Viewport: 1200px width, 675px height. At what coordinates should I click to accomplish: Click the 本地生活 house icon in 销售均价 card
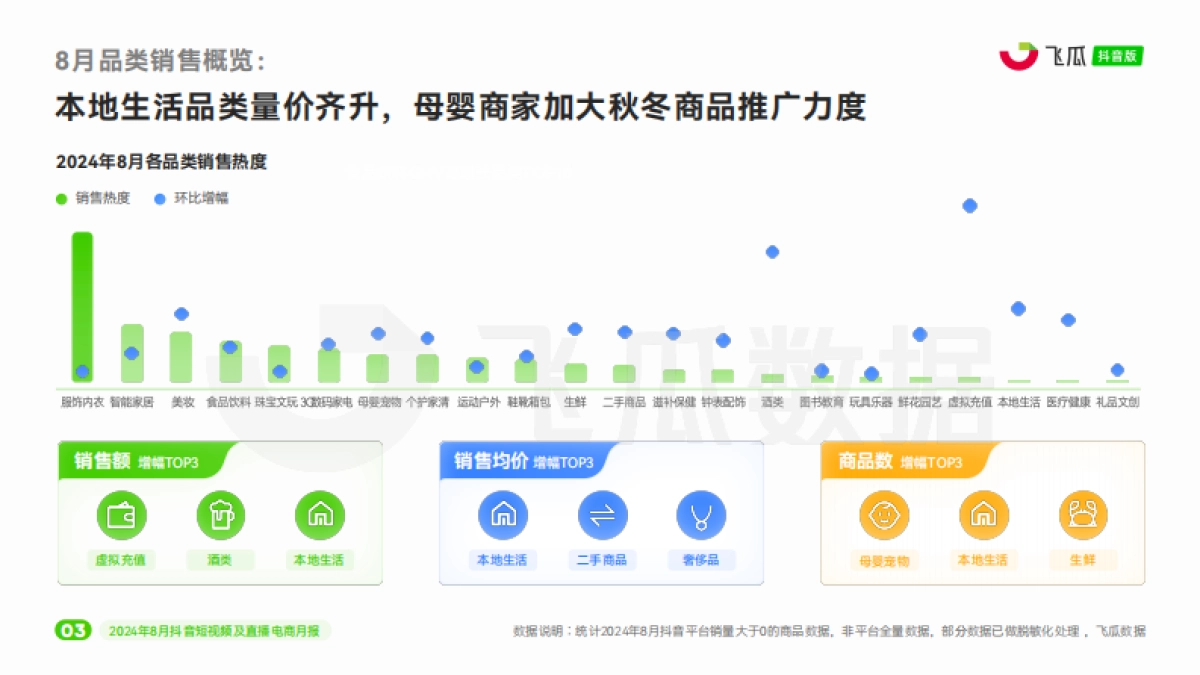504,513
